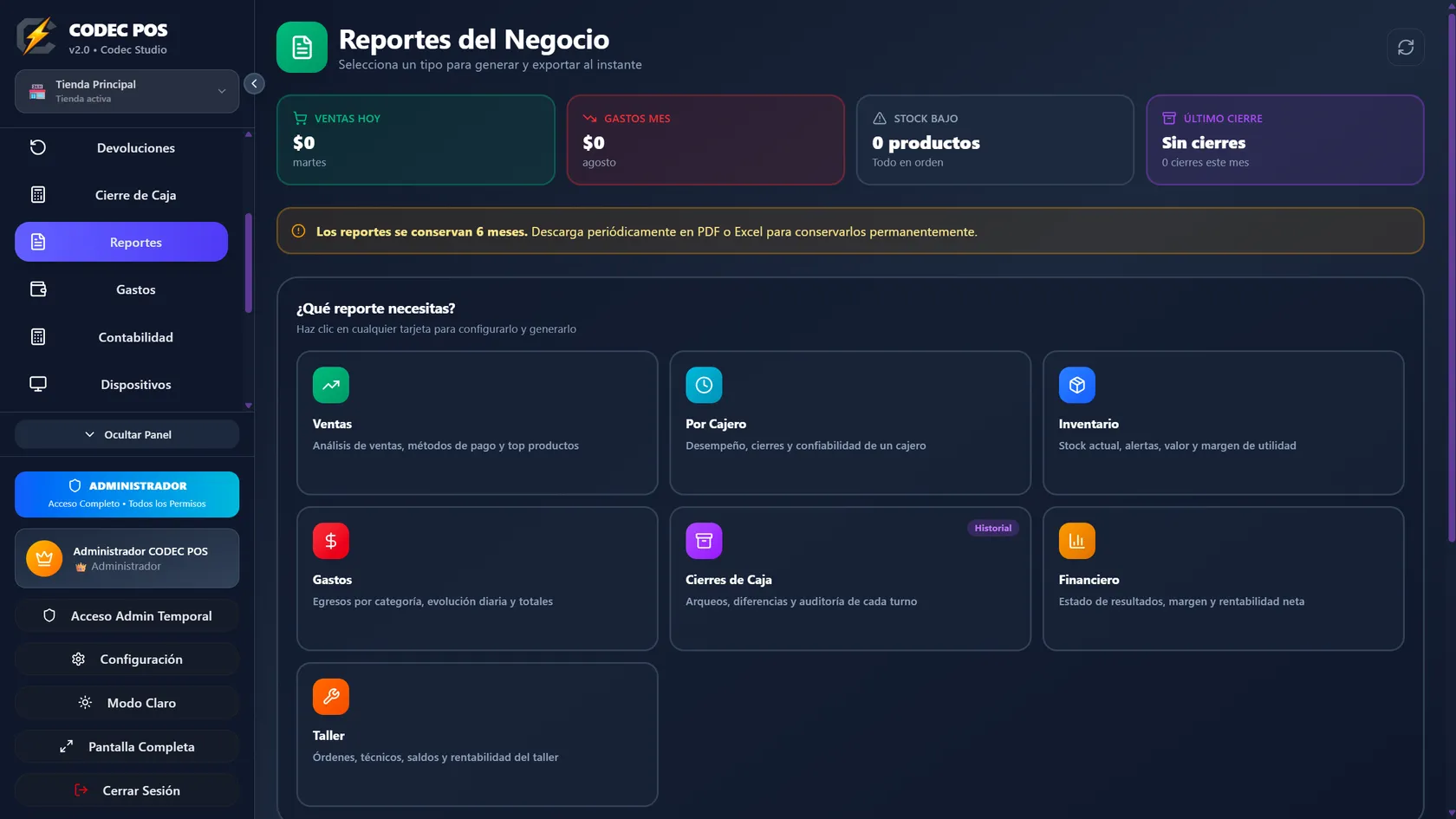The width and height of the screenshot is (1456, 819).
Task: Click the Historial badge on Cierres de Caja
Action: (992, 528)
